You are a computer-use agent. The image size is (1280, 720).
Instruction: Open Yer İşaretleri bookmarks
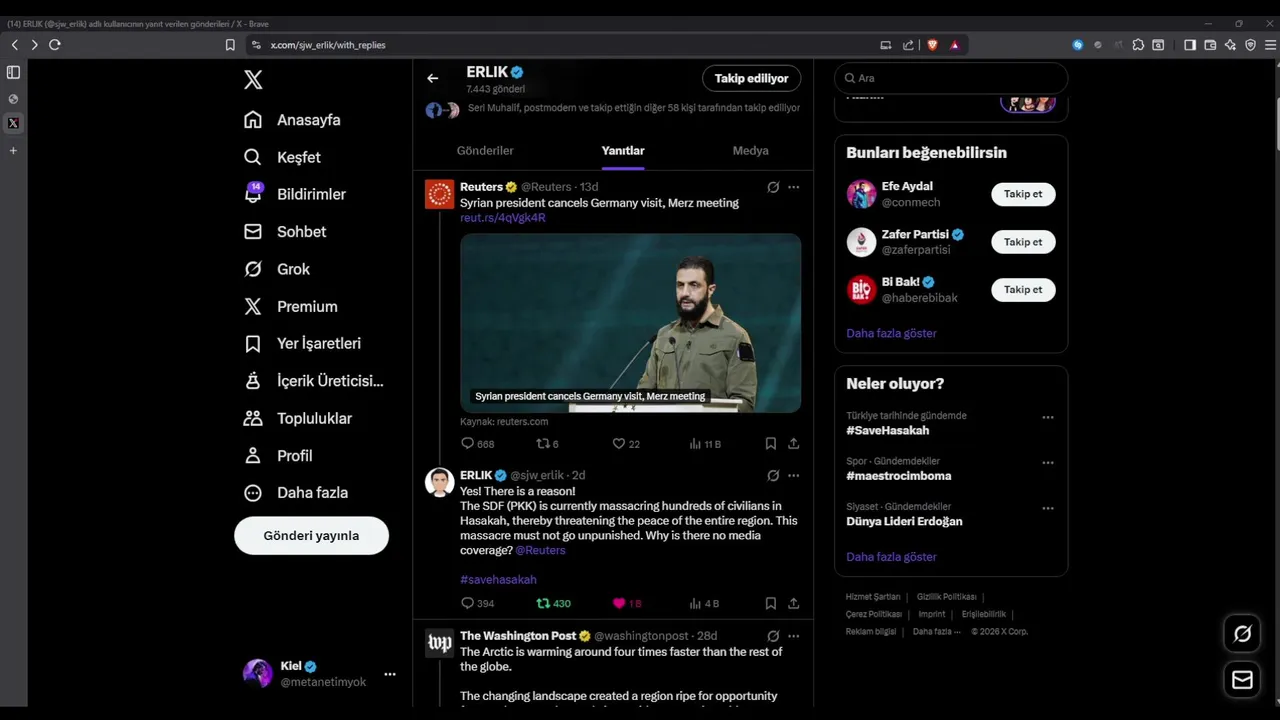tap(302, 343)
